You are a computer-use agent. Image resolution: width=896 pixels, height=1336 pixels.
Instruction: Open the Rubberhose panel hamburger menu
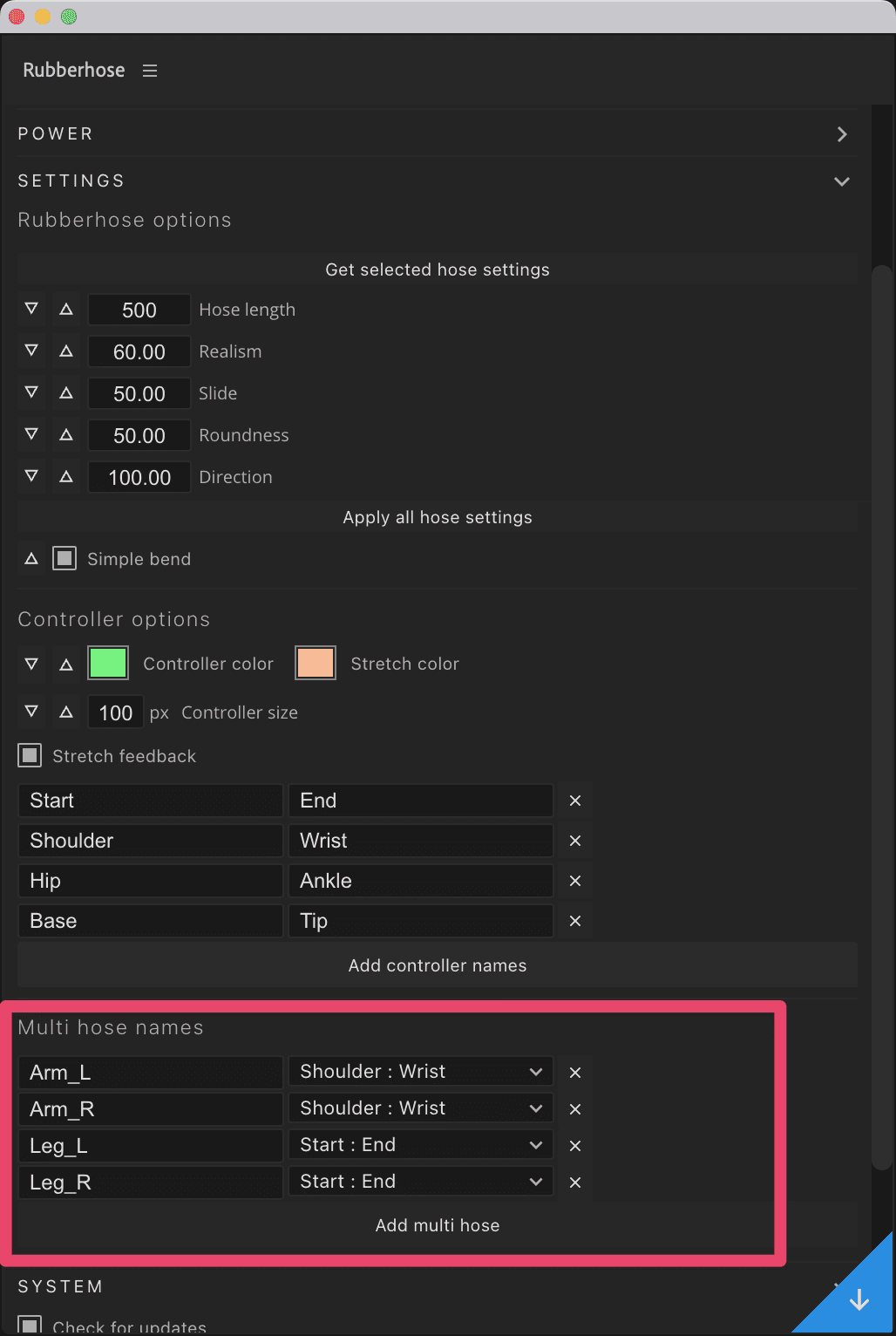point(150,71)
